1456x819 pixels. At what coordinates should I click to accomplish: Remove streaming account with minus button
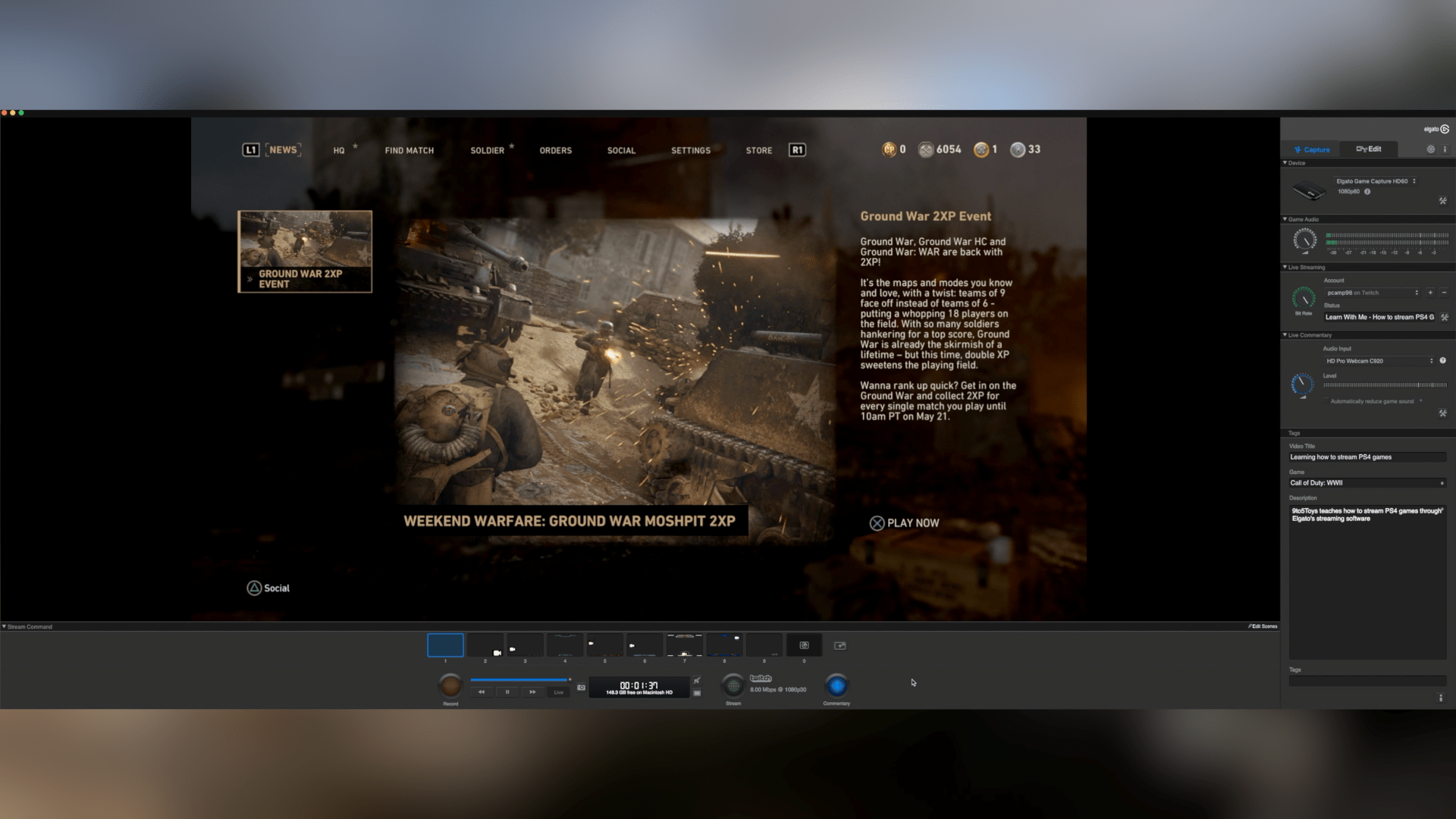coord(1443,293)
